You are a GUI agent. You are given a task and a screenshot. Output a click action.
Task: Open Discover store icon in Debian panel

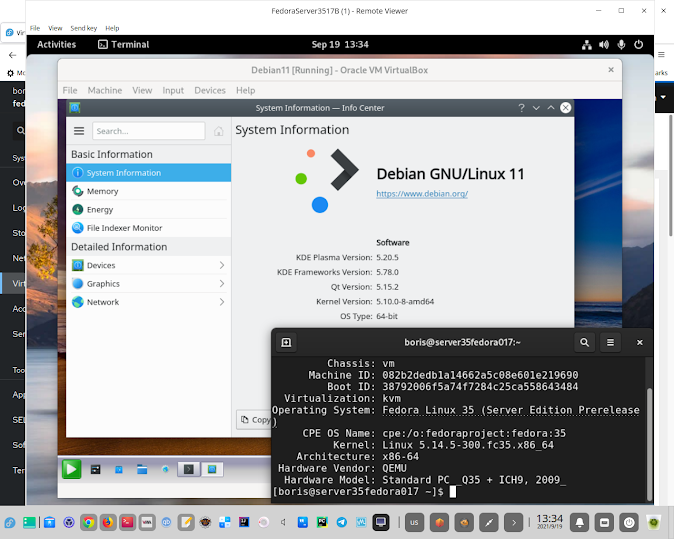point(119,469)
